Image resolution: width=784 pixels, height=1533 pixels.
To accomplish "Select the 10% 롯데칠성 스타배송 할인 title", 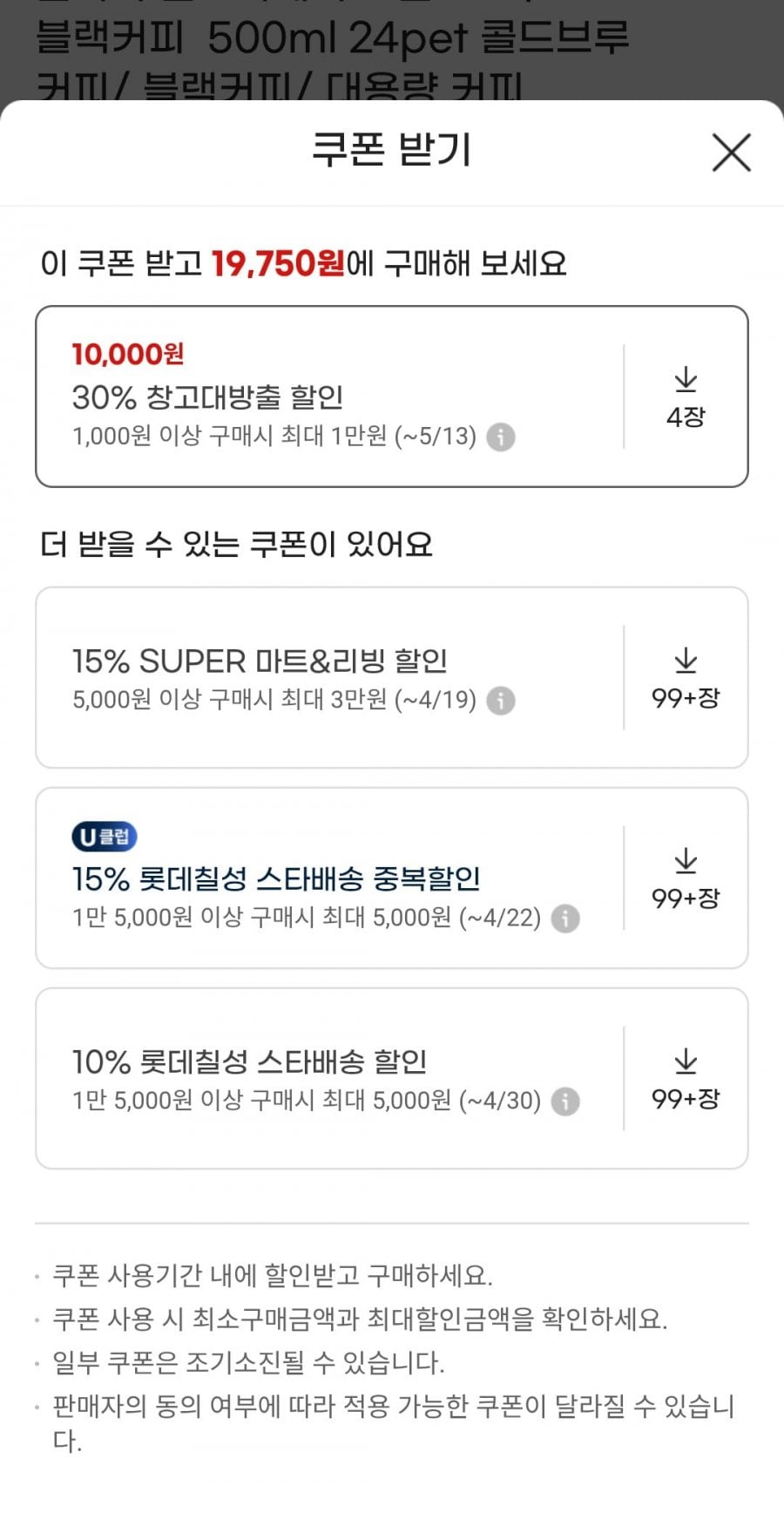I will click(x=249, y=1062).
